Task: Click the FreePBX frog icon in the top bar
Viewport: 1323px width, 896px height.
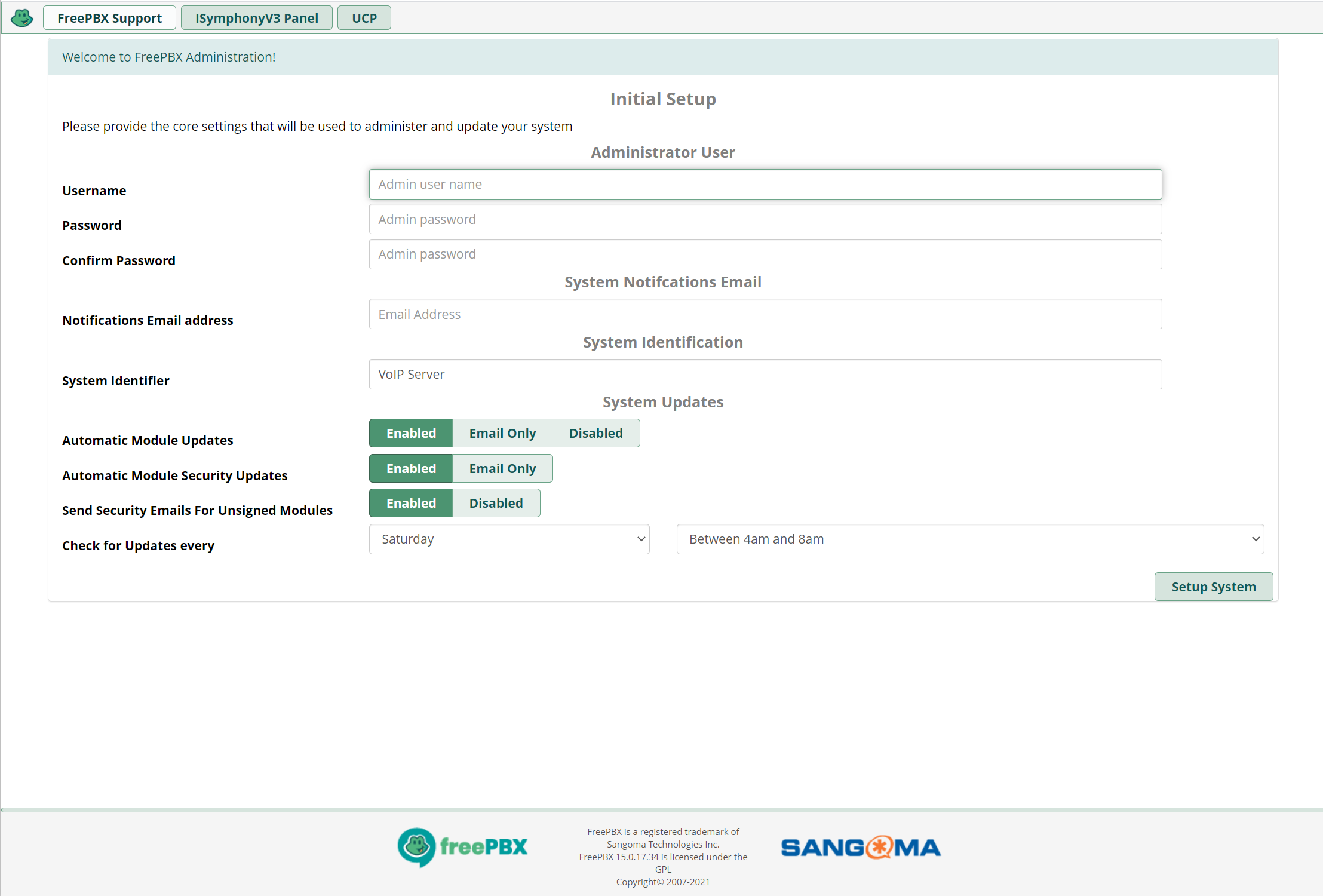Action: coord(22,18)
